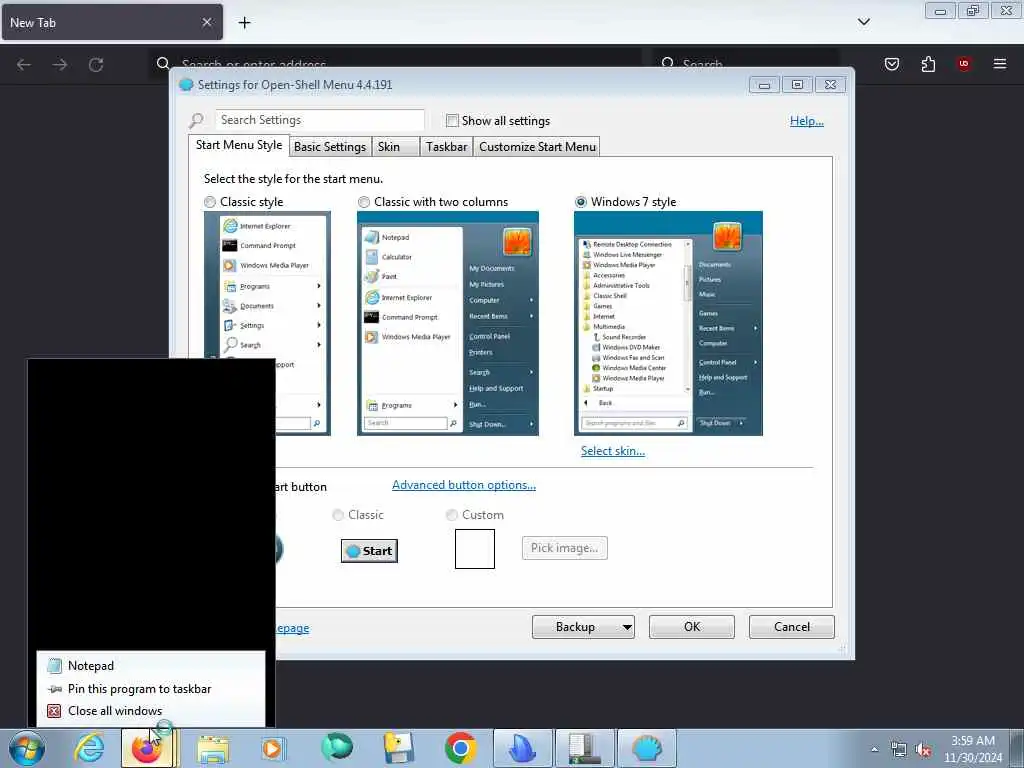The height and width of the screenshot is (768, 1024).
Task: Click the network tray icon
Action: coord(899,749)
